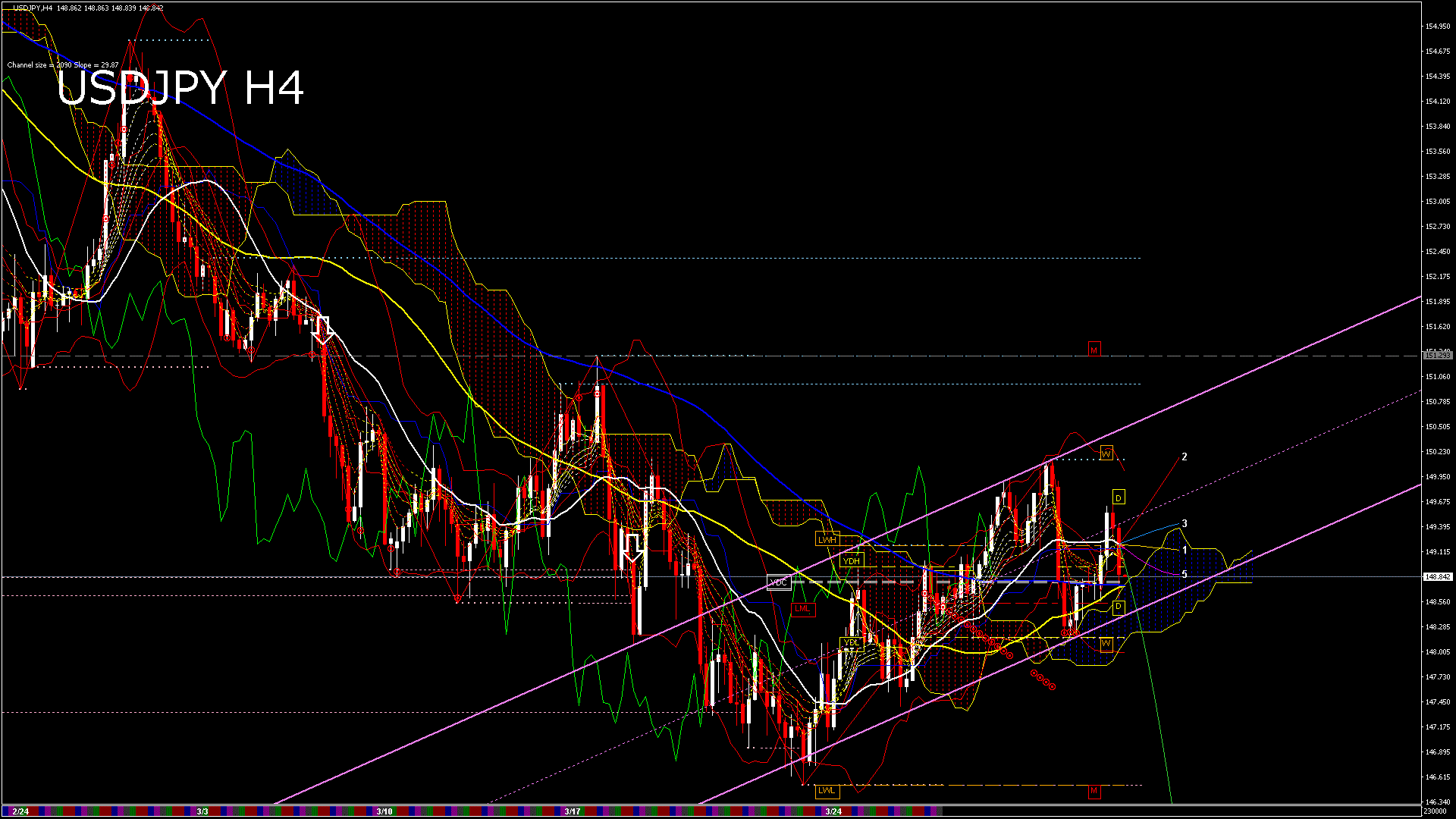Click the 146.340 price scale label
This screenshot has width=1456, height=819.
[1438, 802]
